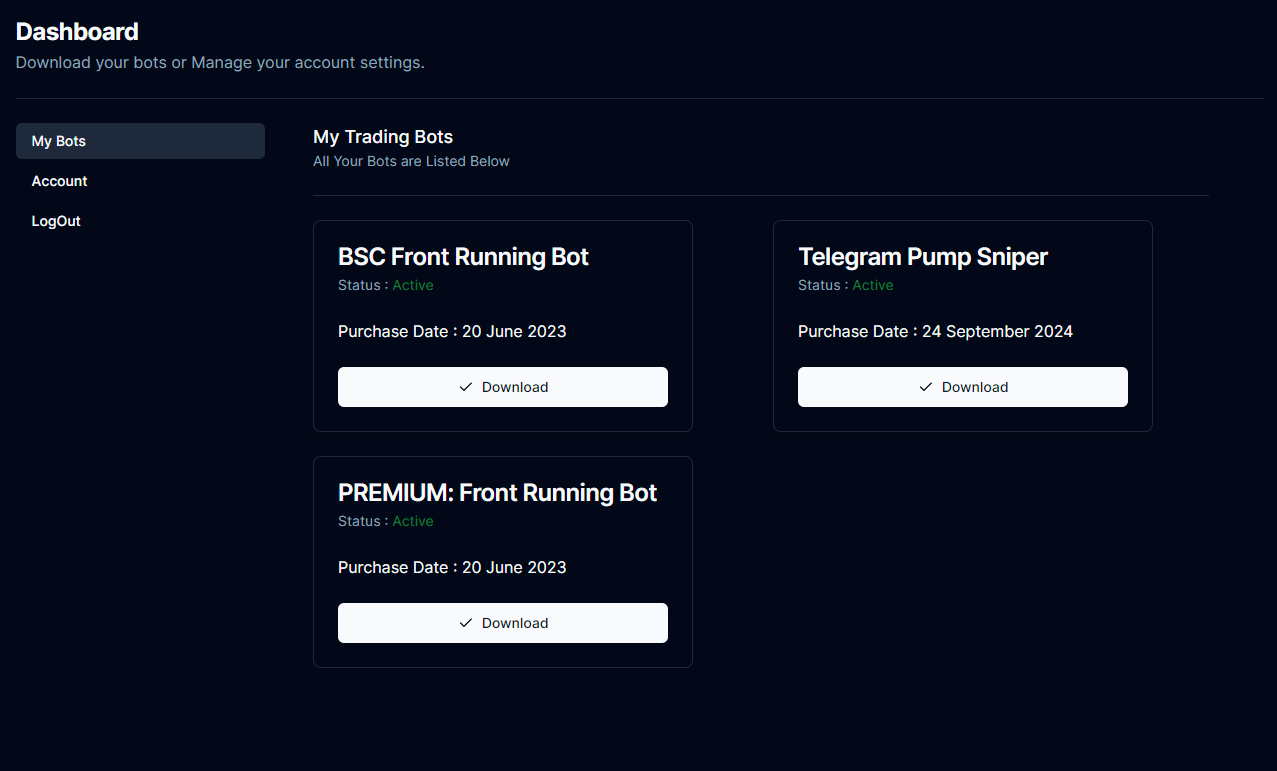This screenshot has height=771, width=1277.
Task: Click the Download your bots subtitle text
Action: coord(220,63)
